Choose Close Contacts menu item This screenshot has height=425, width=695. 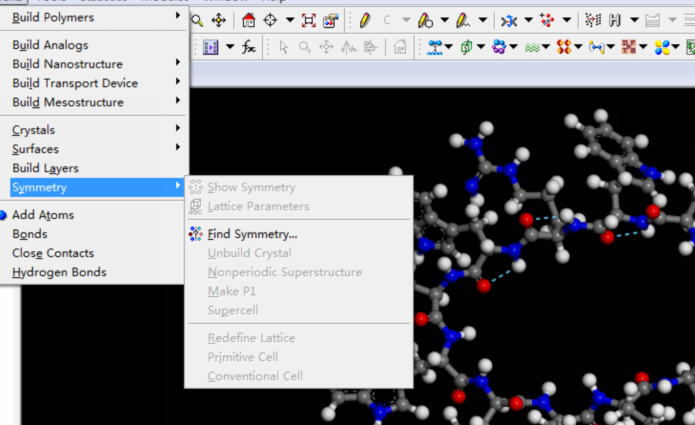coord(92,253)
